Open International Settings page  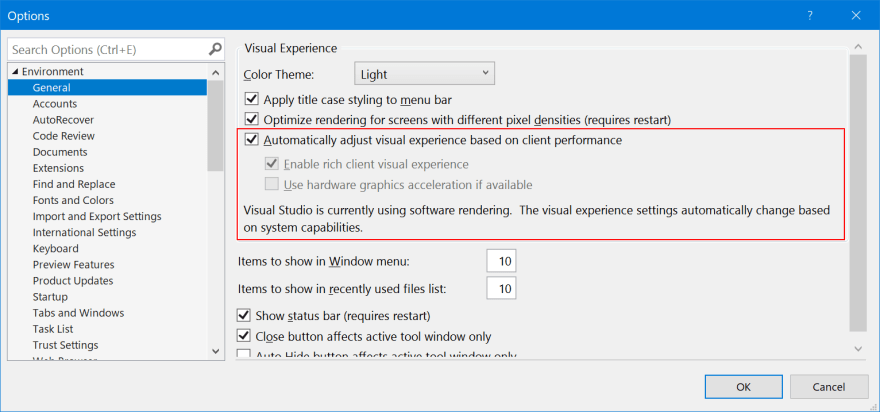[x=84, y=232]
